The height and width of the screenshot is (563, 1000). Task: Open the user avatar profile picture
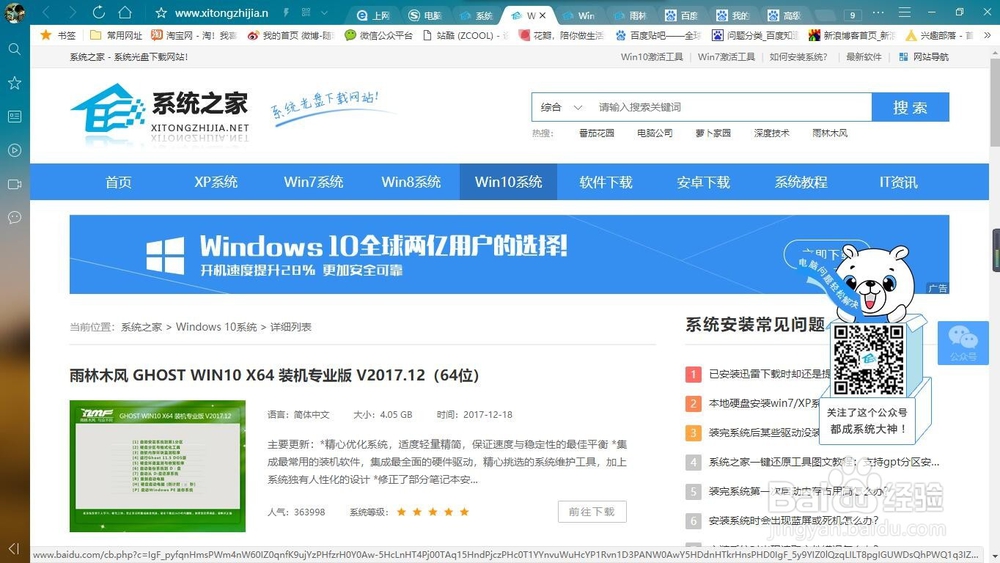point(14,13)
